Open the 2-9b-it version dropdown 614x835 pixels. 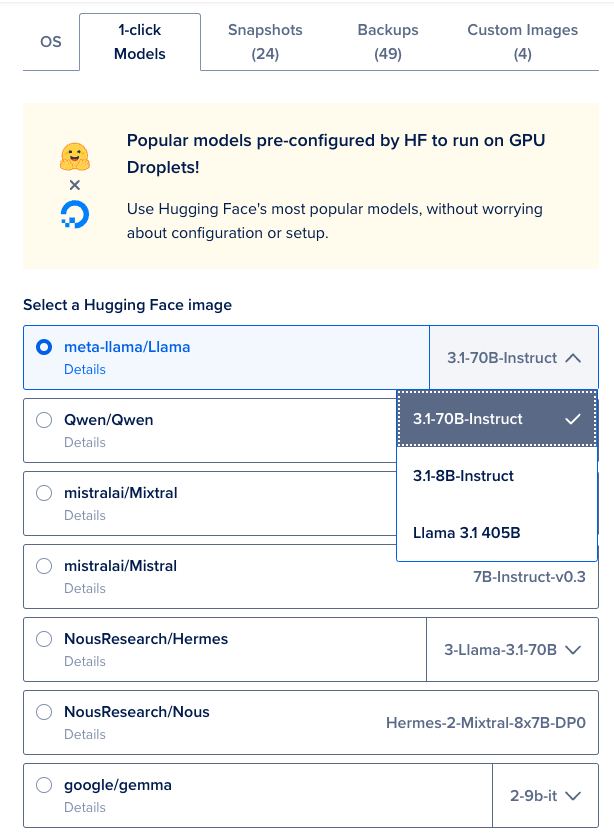[545, 796]
